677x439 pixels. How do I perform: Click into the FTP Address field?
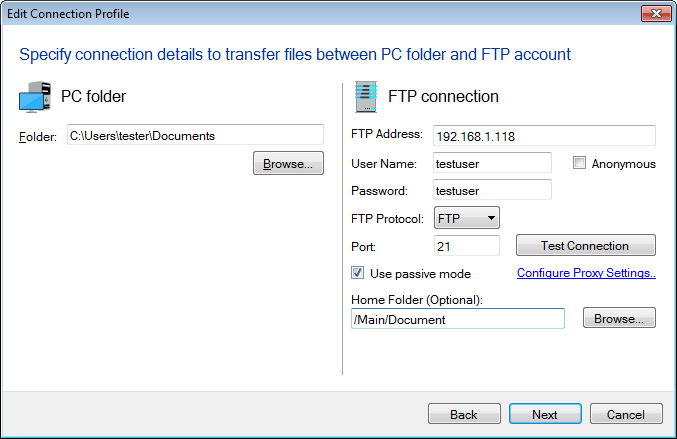tap(544, 135)
